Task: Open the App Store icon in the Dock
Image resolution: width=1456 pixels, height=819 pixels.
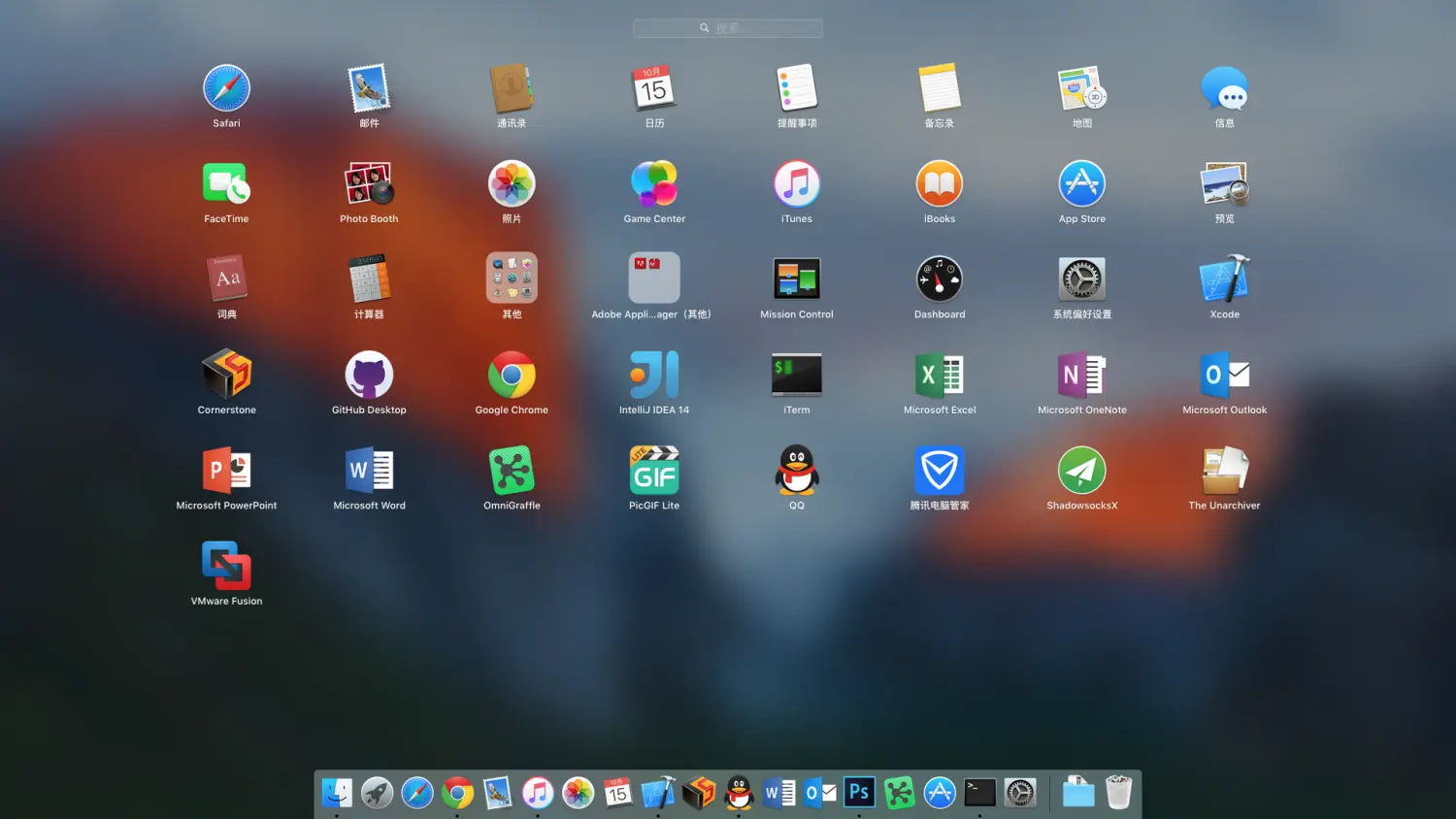Action: click(940, 793)
